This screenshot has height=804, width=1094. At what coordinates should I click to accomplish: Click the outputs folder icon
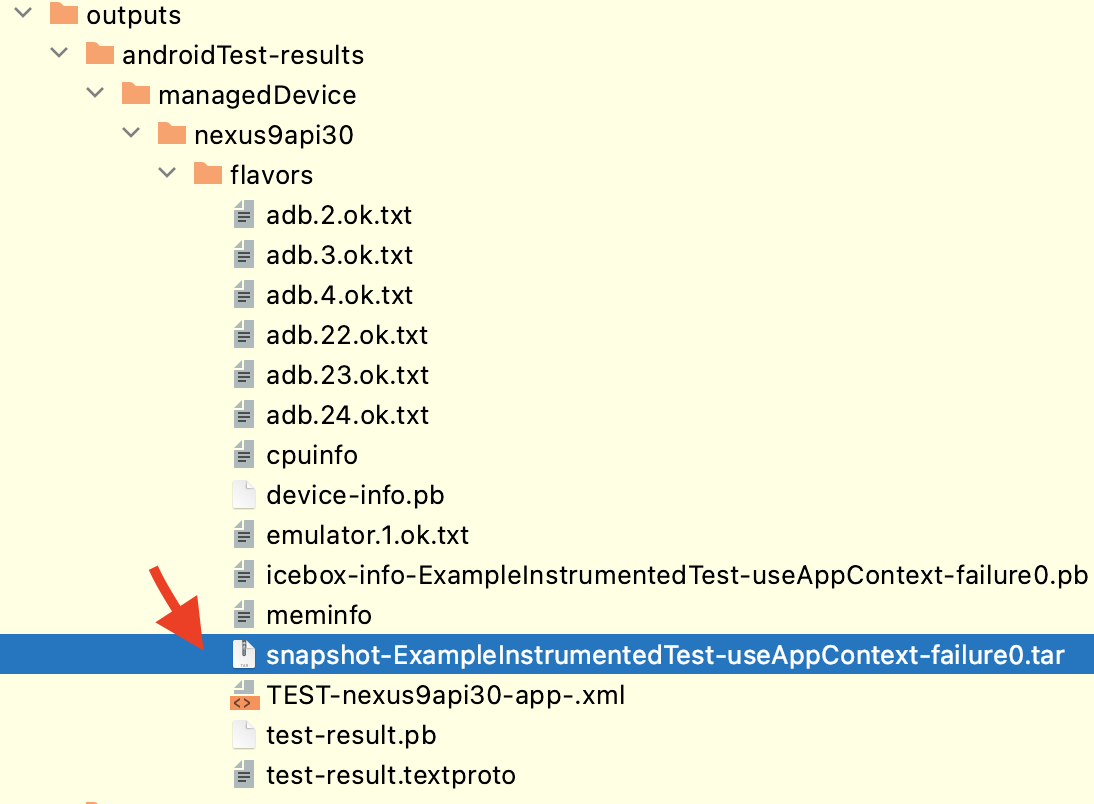(x=63, y=13)
